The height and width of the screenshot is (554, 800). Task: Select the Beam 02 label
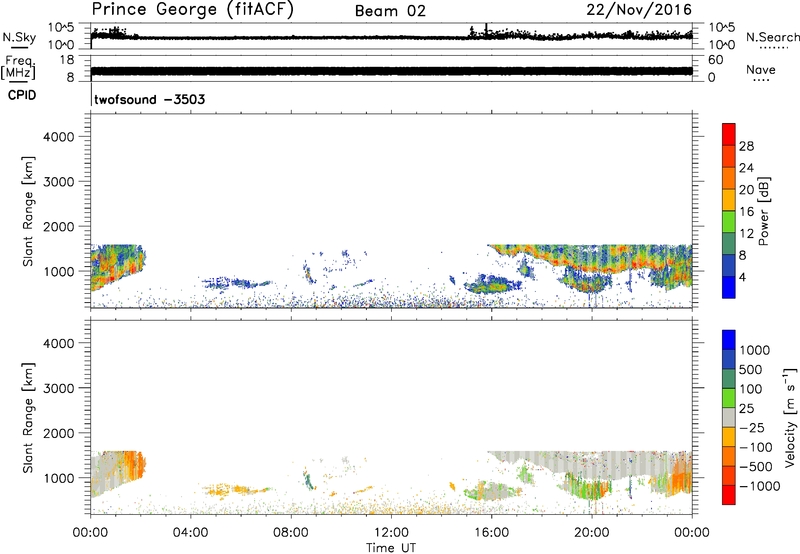click(x=390, y=11)
